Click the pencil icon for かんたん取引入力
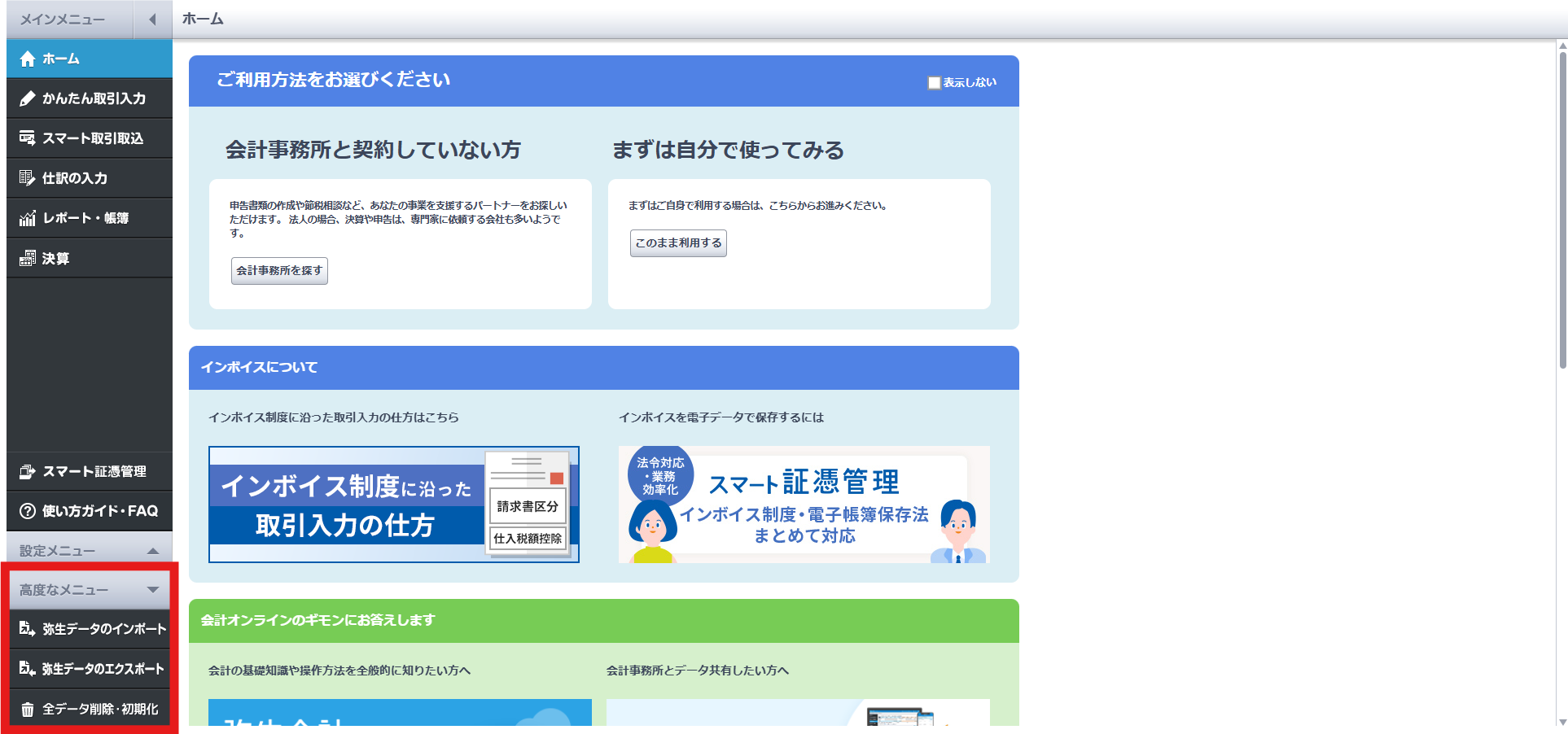This screenshot has width=1568, height=734. coord(28,98)
